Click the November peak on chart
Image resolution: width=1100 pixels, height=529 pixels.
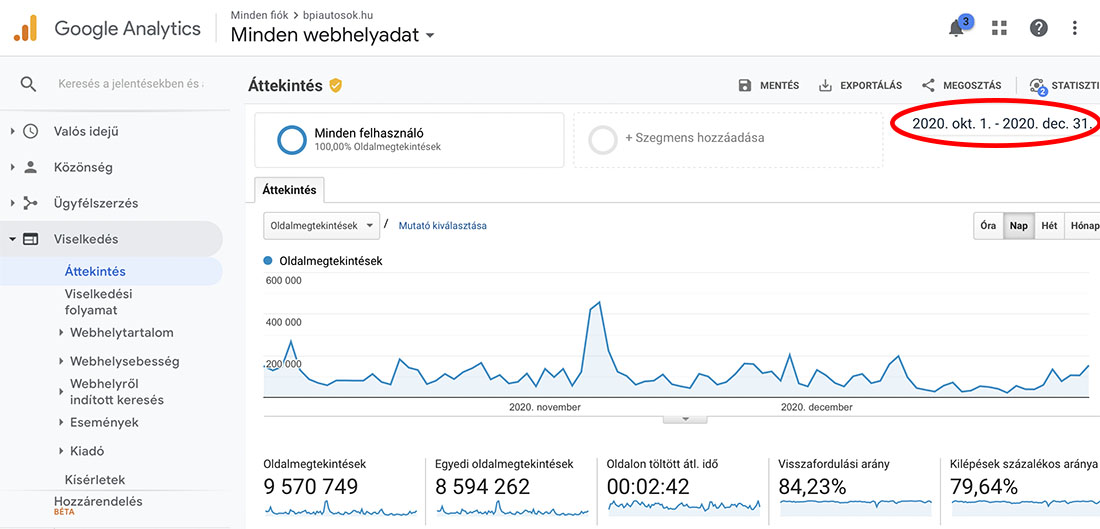click(598, 302)
